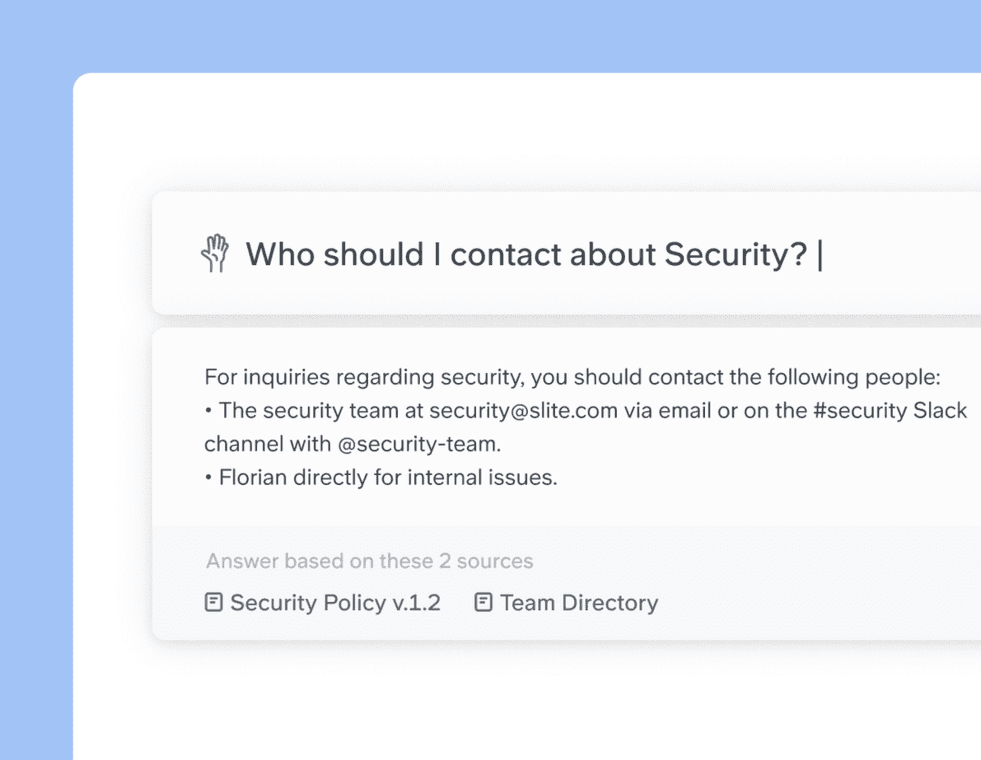Click the document icon before Team Directory
The image size is (981, 760).
point(483,602)
